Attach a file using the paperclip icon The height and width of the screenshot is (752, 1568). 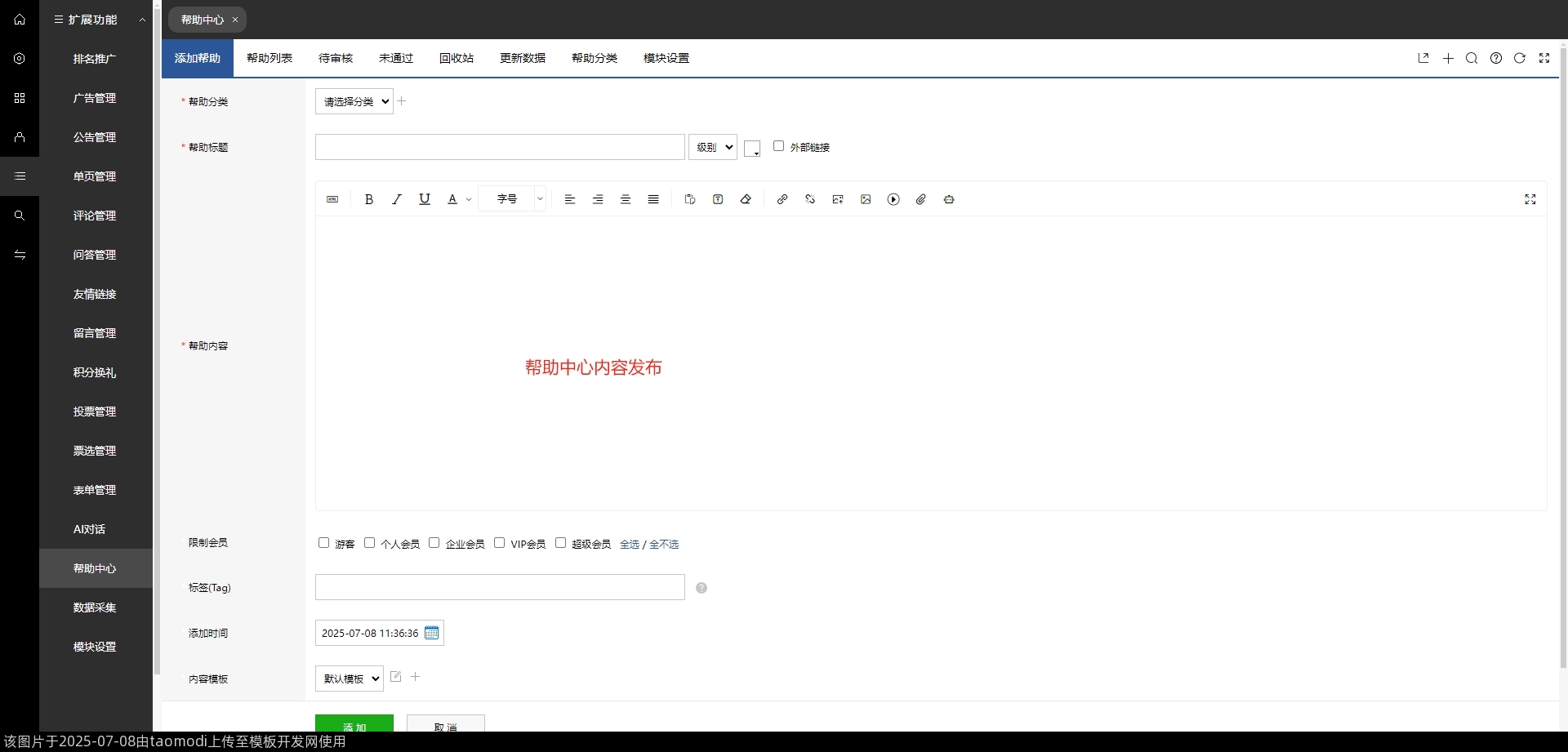pos(920,199)
